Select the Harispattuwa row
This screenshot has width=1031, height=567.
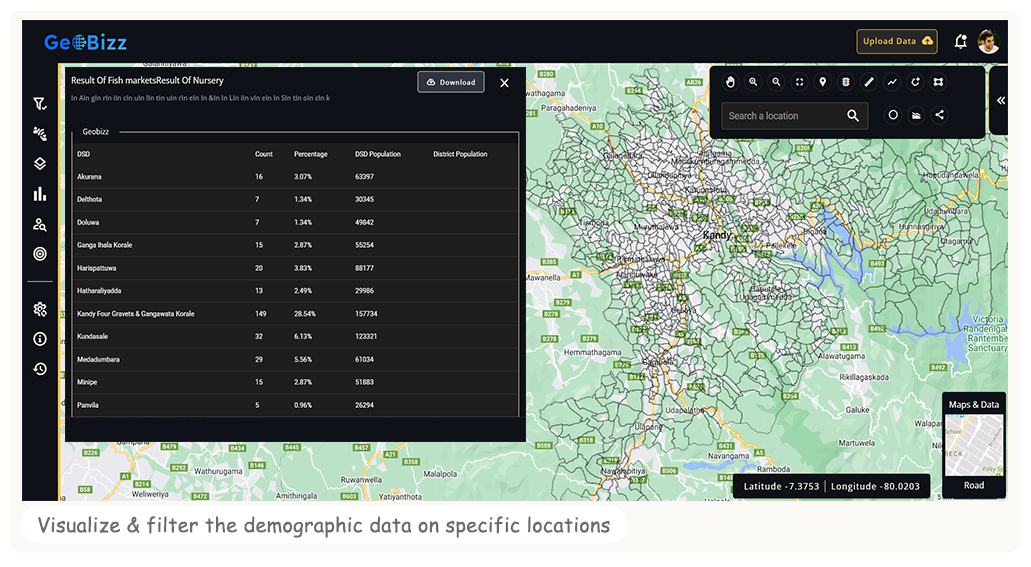[x=296, y=268]
